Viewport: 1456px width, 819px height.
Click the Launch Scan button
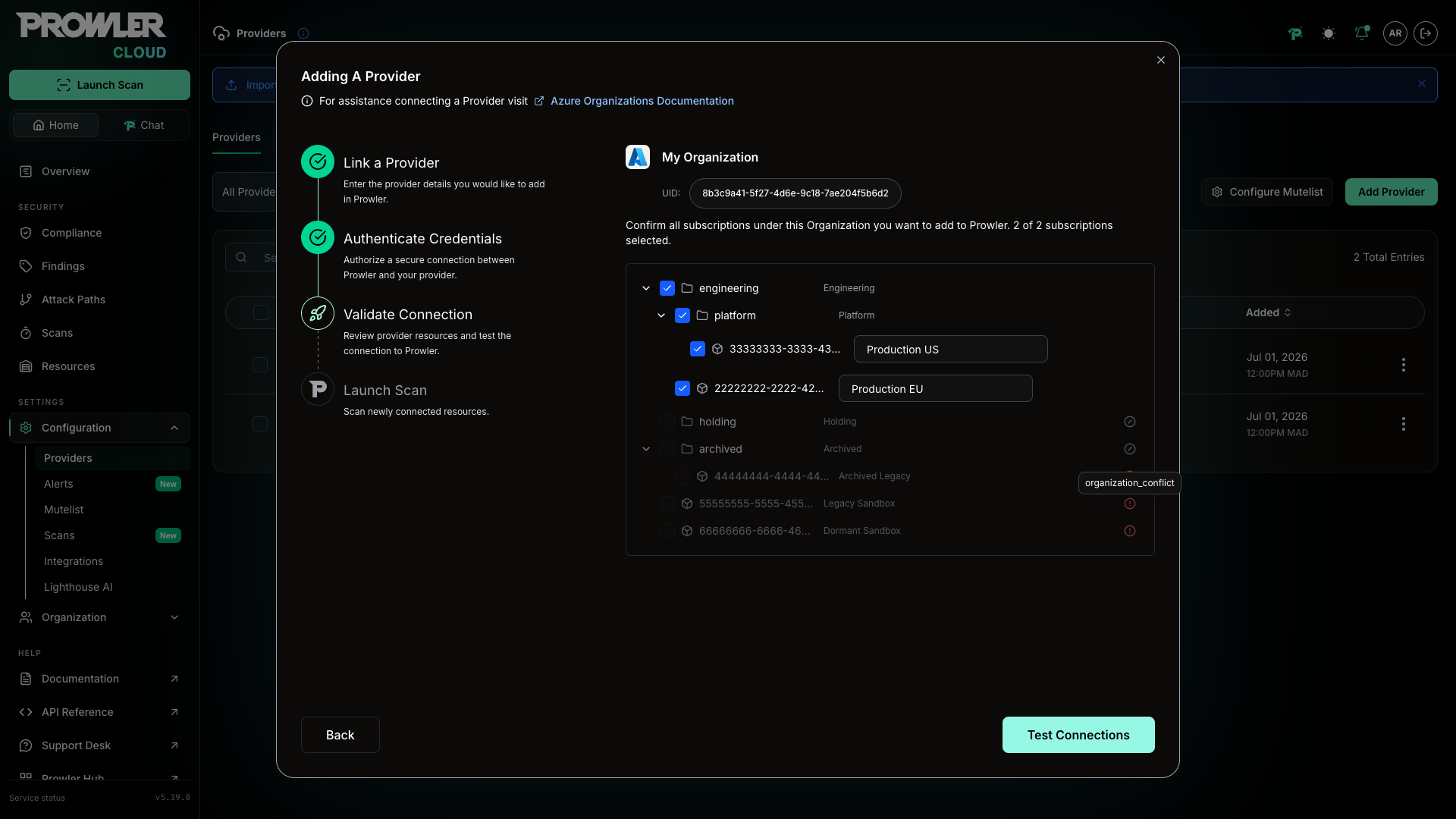[99, 85]
